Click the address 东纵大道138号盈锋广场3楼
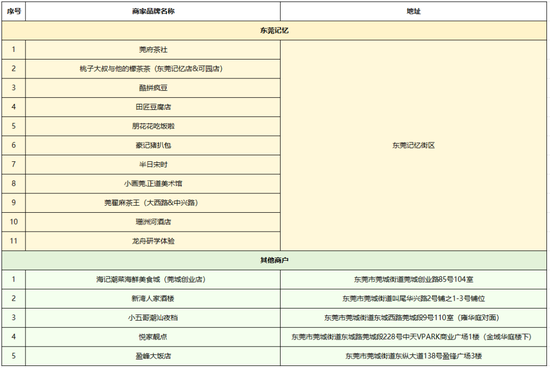 click(413, 356)
